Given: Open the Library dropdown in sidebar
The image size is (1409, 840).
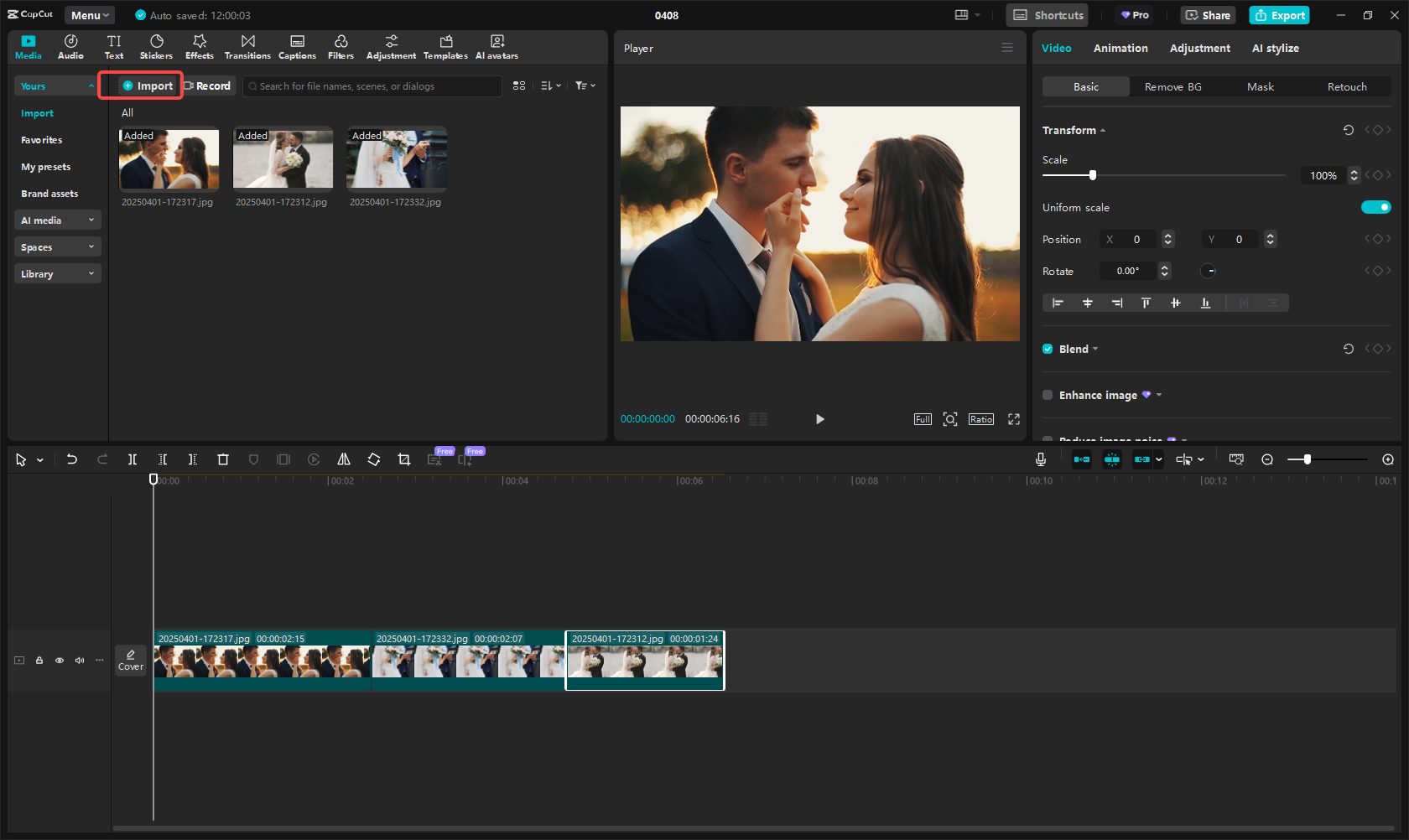Looking at the screenshot, I should (57, 273).
